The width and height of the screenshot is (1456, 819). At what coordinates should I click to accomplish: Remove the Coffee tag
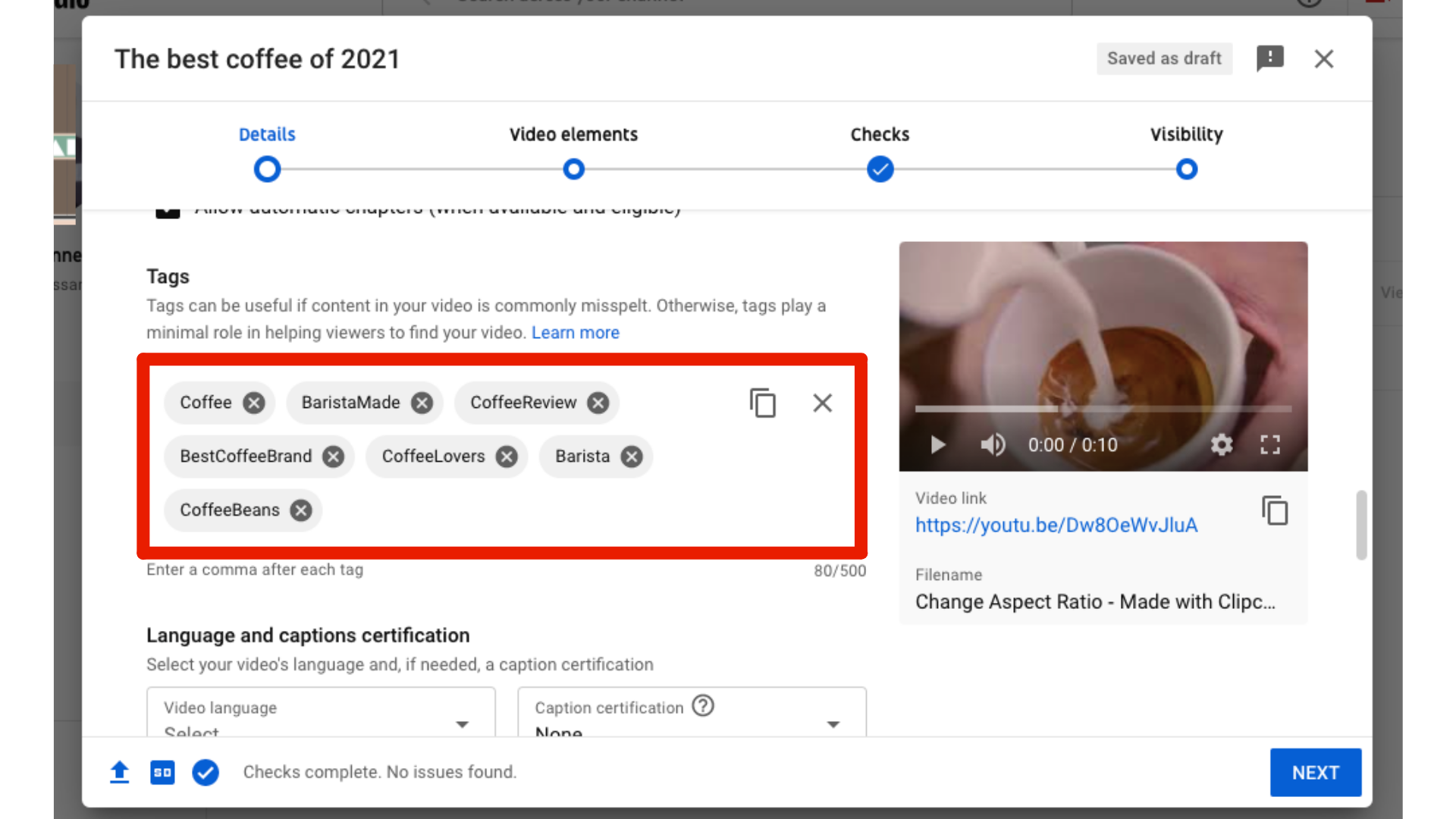pos(254,403)
